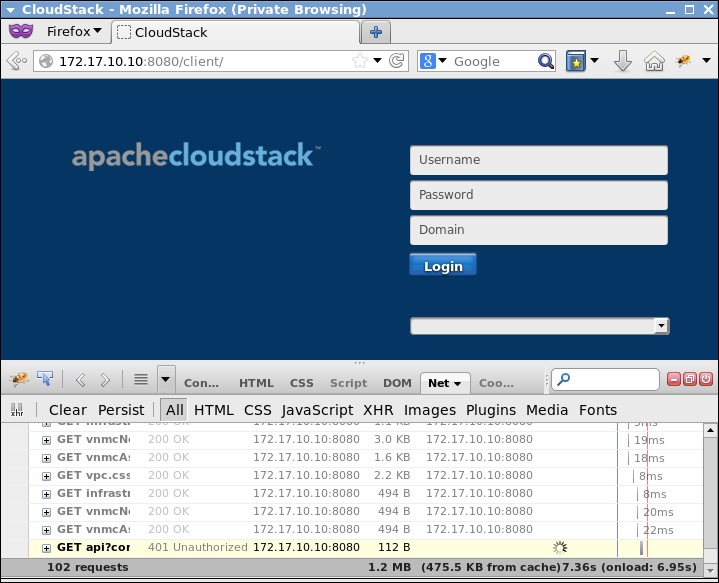Bookmark this page with the star icon
719x583 pixels.
[x=360, y=61]
